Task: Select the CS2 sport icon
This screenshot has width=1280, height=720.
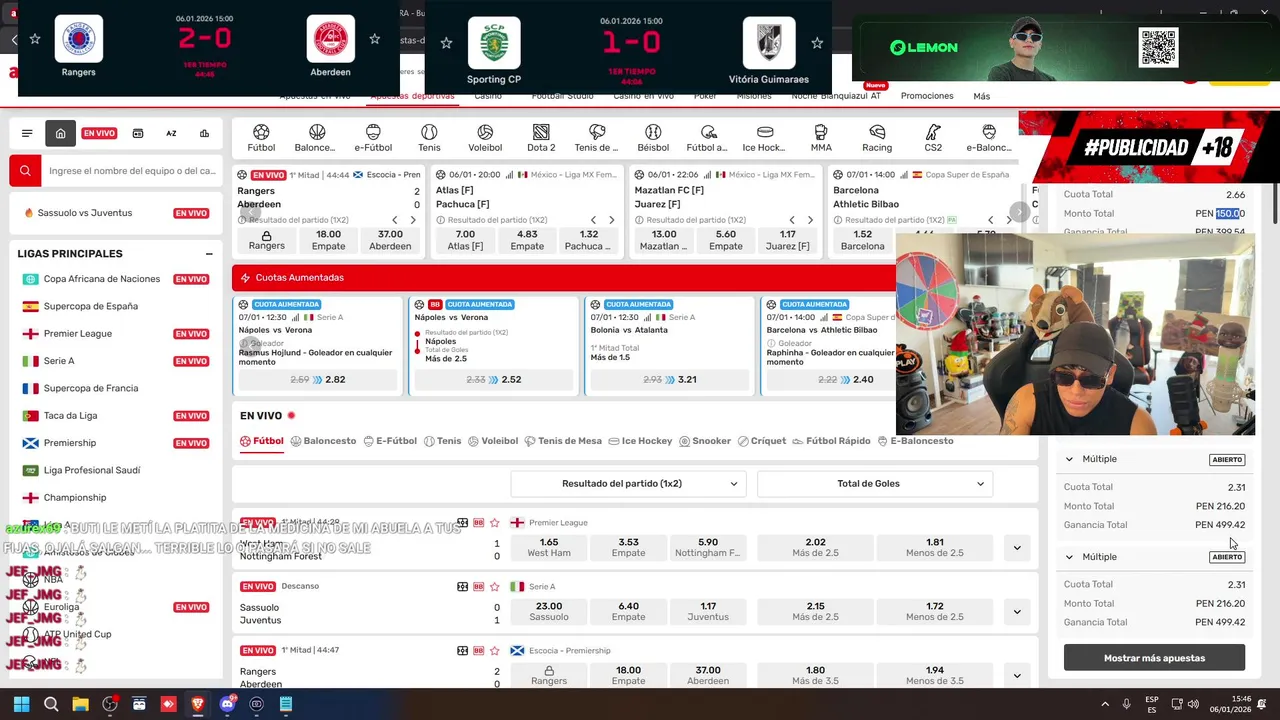Action: click(933, 138)
